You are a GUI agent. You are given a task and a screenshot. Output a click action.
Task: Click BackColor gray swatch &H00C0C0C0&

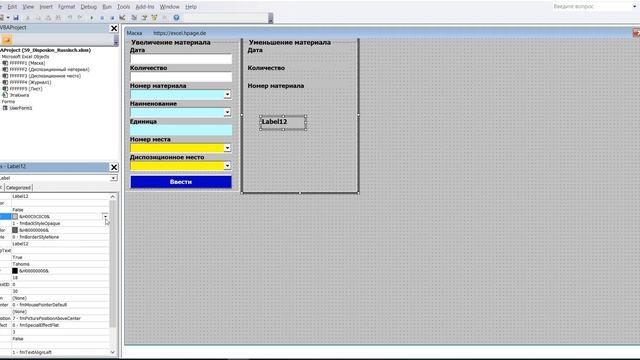coord(15,216)
